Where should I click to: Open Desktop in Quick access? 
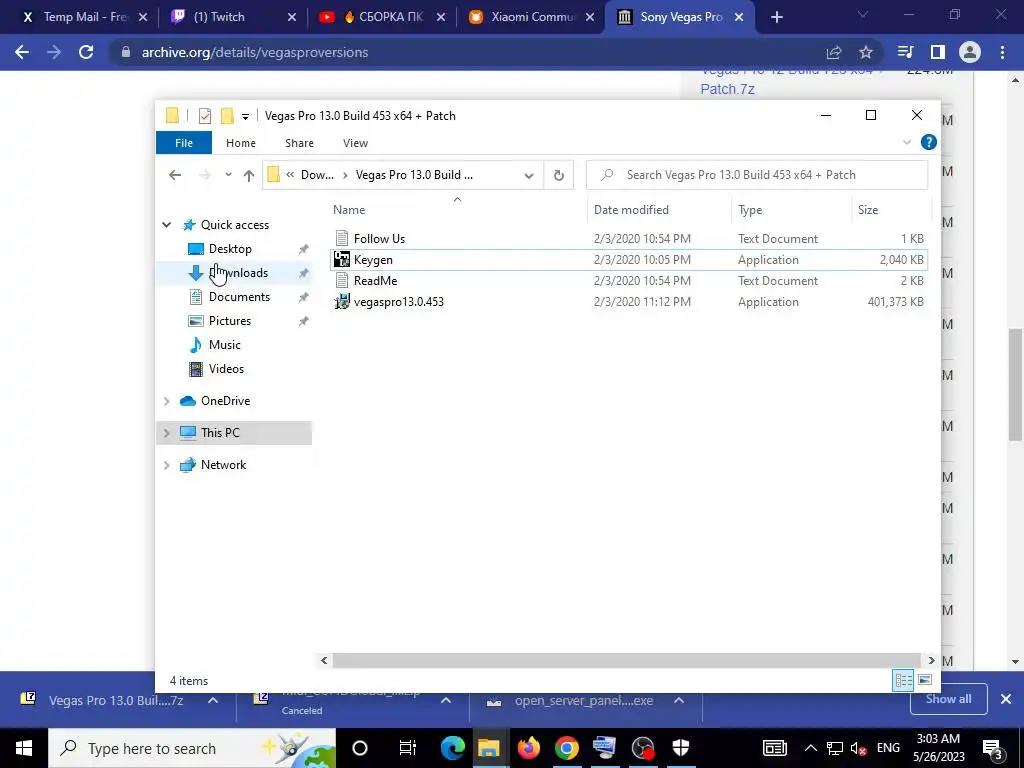pos(230,249)
